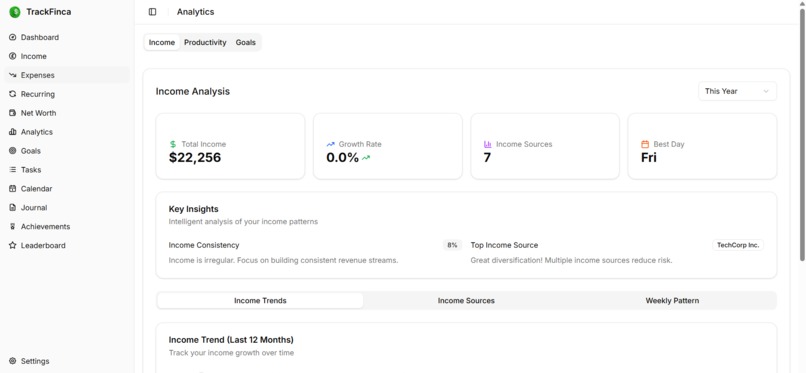Click the Income sidebar coin icon
The image size is (806, 373).
pyautogui.click(x=13, y=57)
